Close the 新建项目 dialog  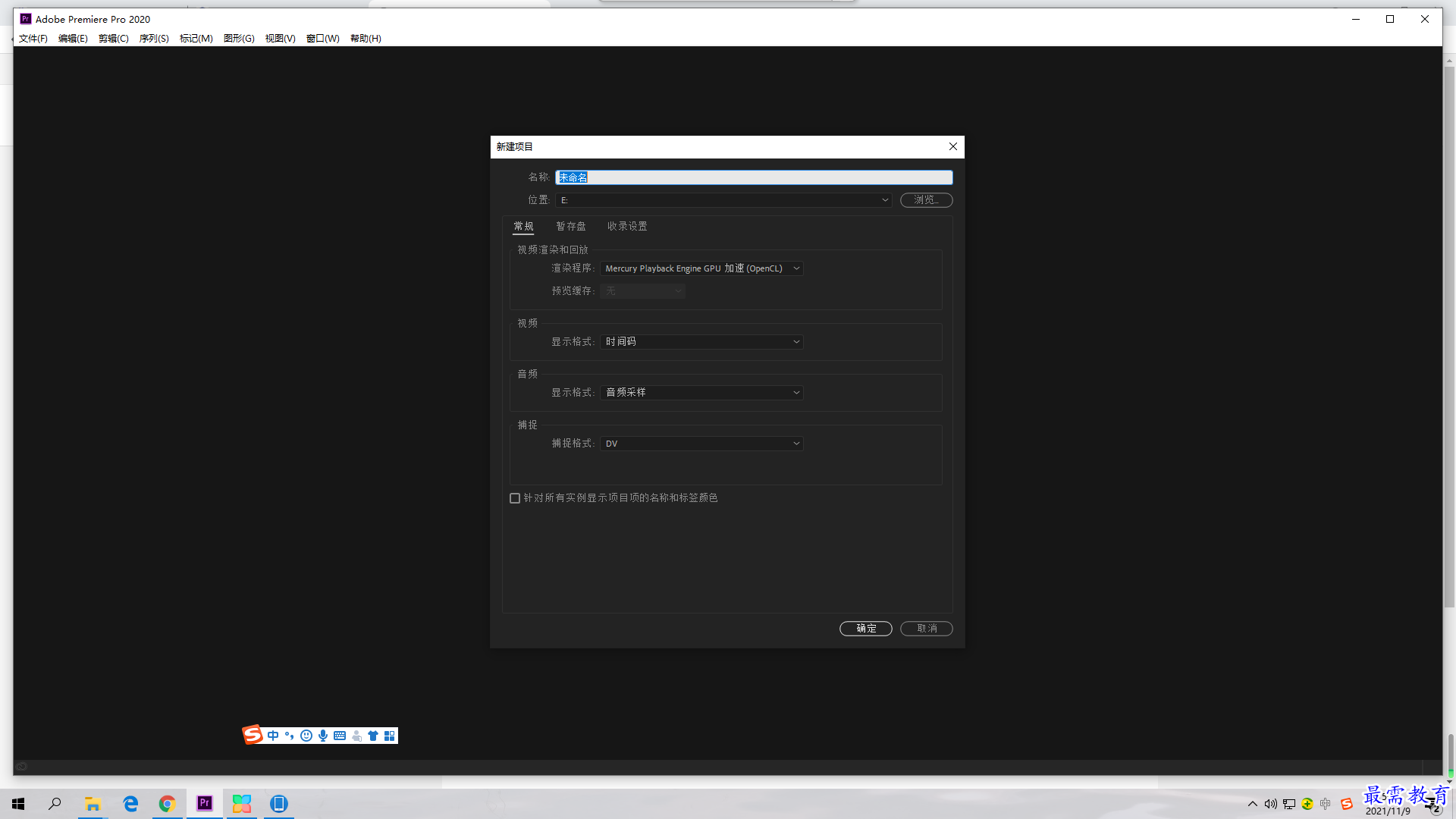pyautogui.click(x=953, y=146)
